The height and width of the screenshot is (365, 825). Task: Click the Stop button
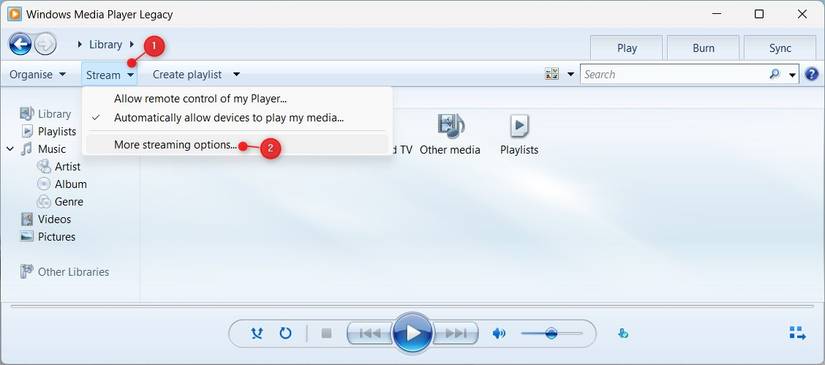tap(326, 333)
